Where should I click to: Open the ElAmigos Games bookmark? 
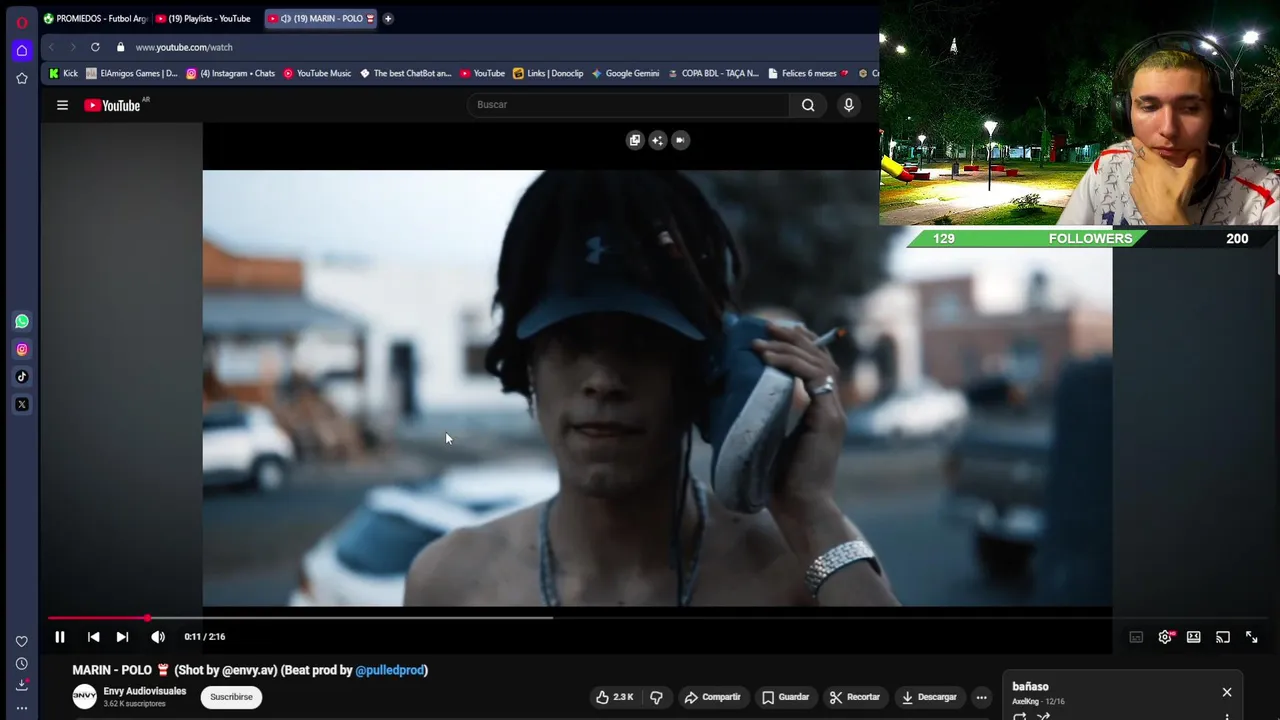[132, 73]
